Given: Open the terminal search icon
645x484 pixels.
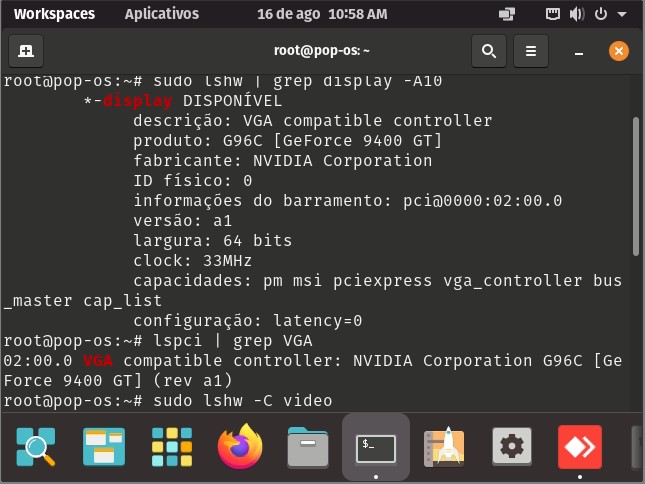Looking at the screenshot, I should [489, 51].
